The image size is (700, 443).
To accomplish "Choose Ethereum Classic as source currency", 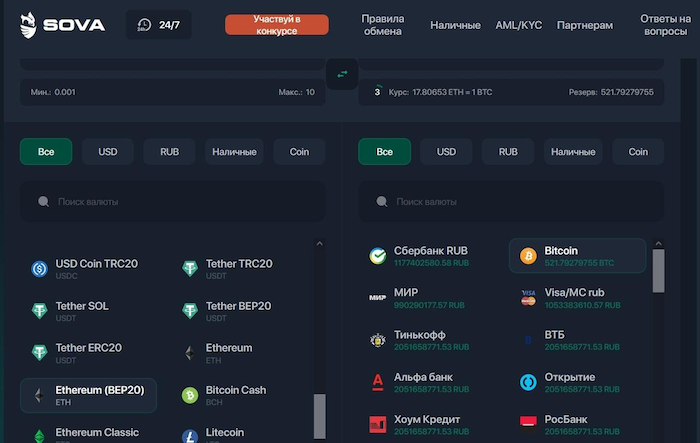I will pos(88,435).
